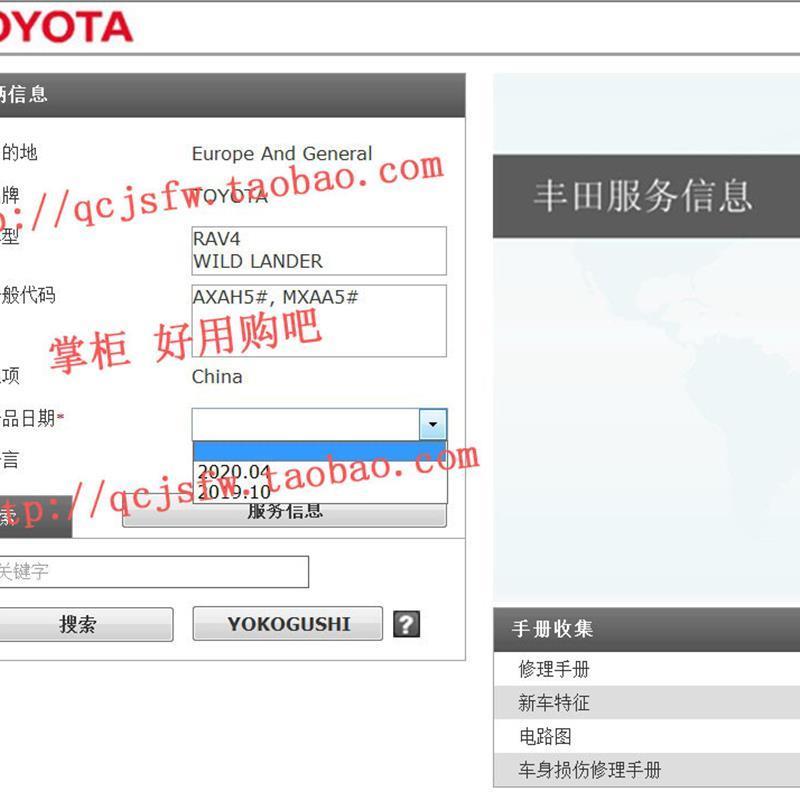Image resolution: width=800 pixels, height=800 pixels.
Task: Click the production date combo box field
Action: 306,424
